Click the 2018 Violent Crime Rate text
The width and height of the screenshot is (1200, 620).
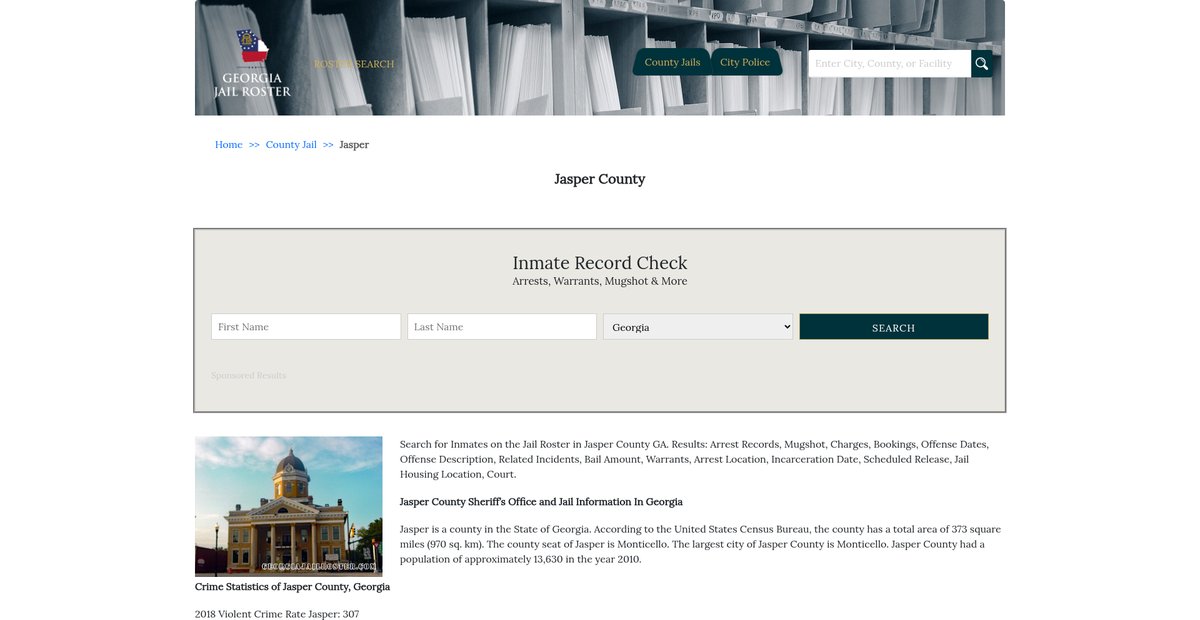[x=277, y=614]
